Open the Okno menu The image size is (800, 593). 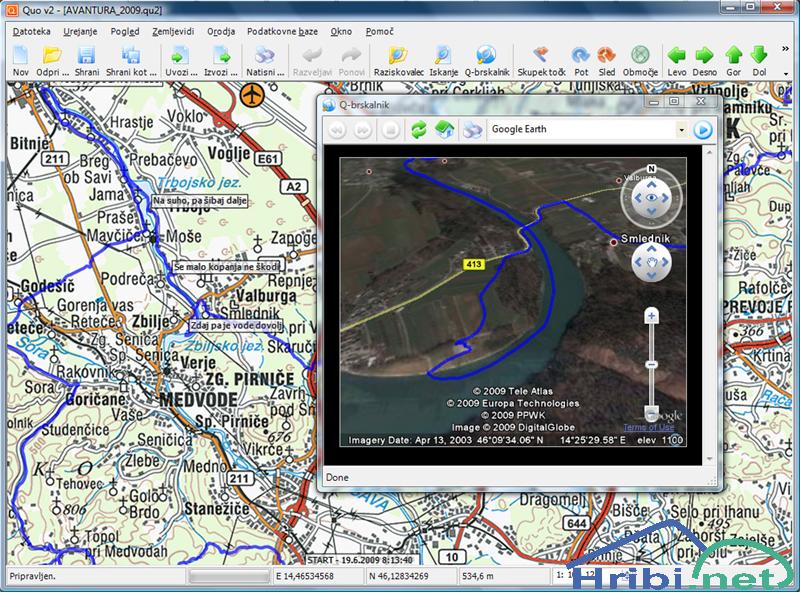coord(341,31)
